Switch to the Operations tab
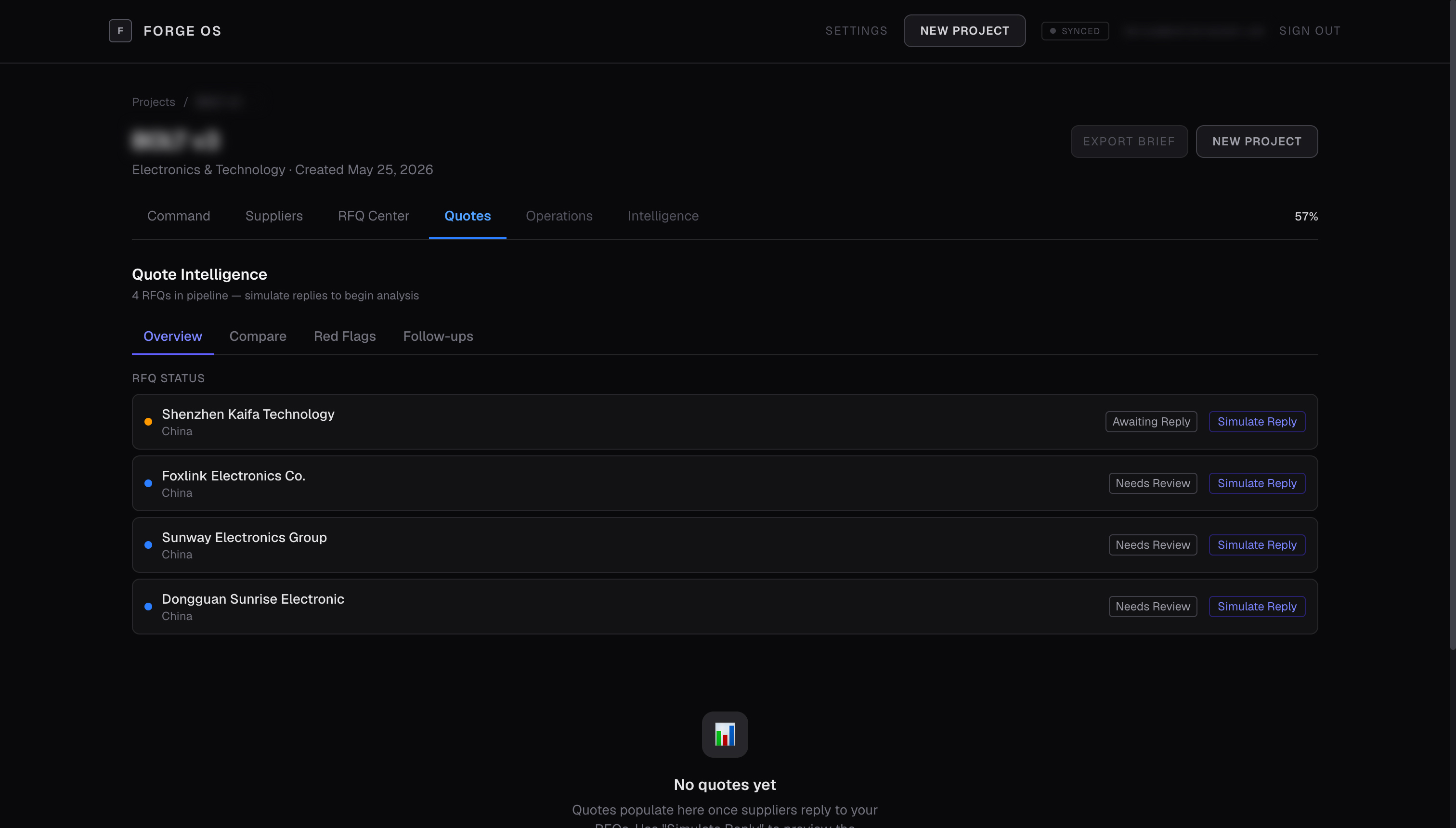The height and width of the screenshot is (828, 1456). pos(559,216)
